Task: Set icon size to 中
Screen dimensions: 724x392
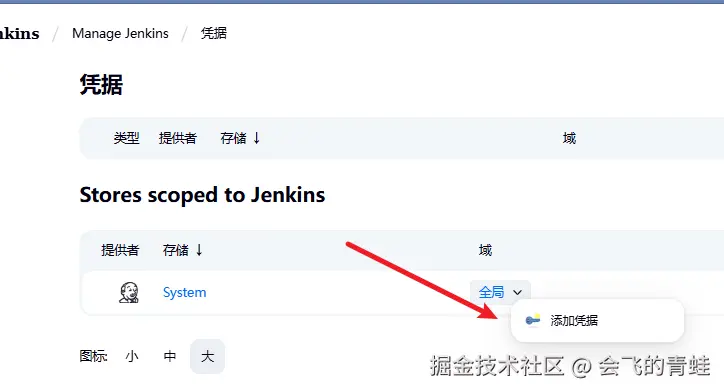Action: coord(169,356)
